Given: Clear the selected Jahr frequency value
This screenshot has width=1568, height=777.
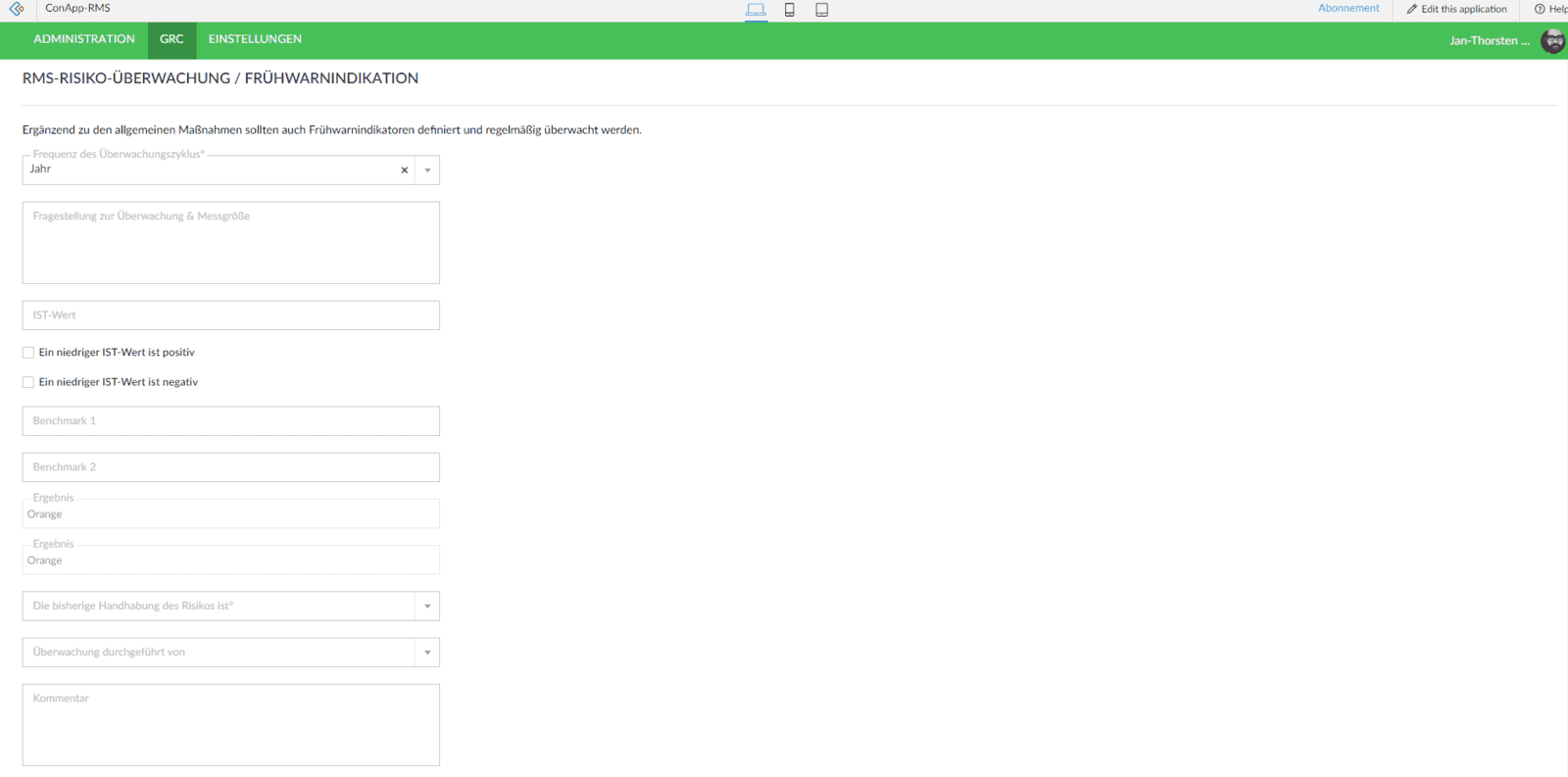Looking at the screenshot, I should 404,170.
